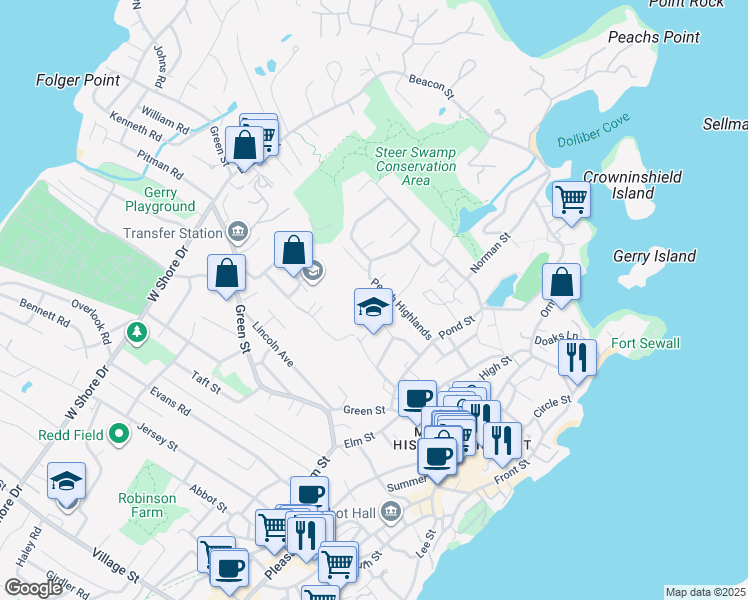Click the Pond St street label
748x600 pixels.
coord(457,327)
